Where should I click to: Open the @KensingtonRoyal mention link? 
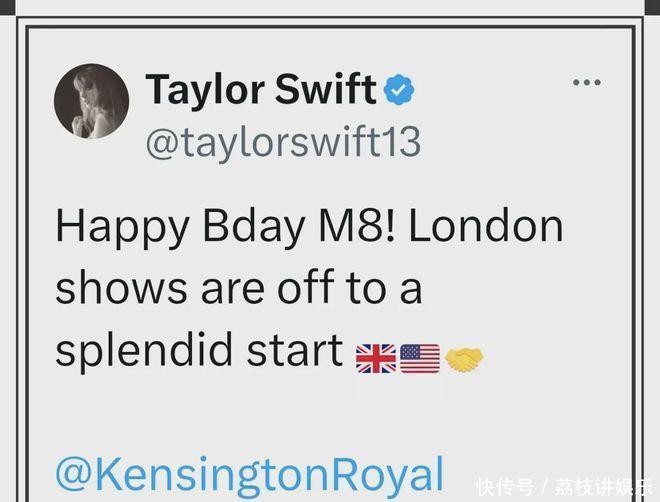point(250,475)
